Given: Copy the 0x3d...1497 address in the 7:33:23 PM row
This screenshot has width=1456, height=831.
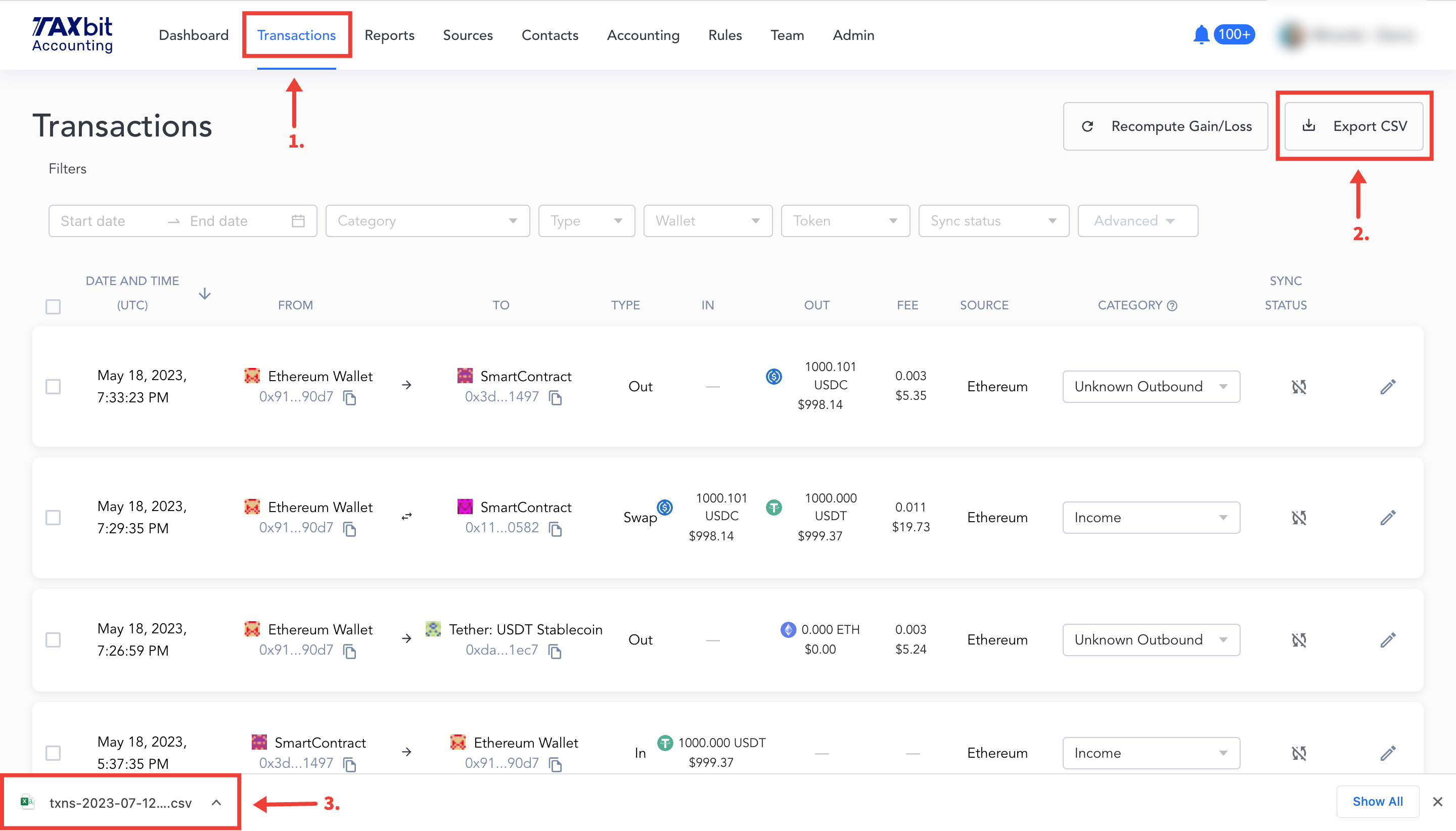Looking at the screenshot, I should click(555, 398).
